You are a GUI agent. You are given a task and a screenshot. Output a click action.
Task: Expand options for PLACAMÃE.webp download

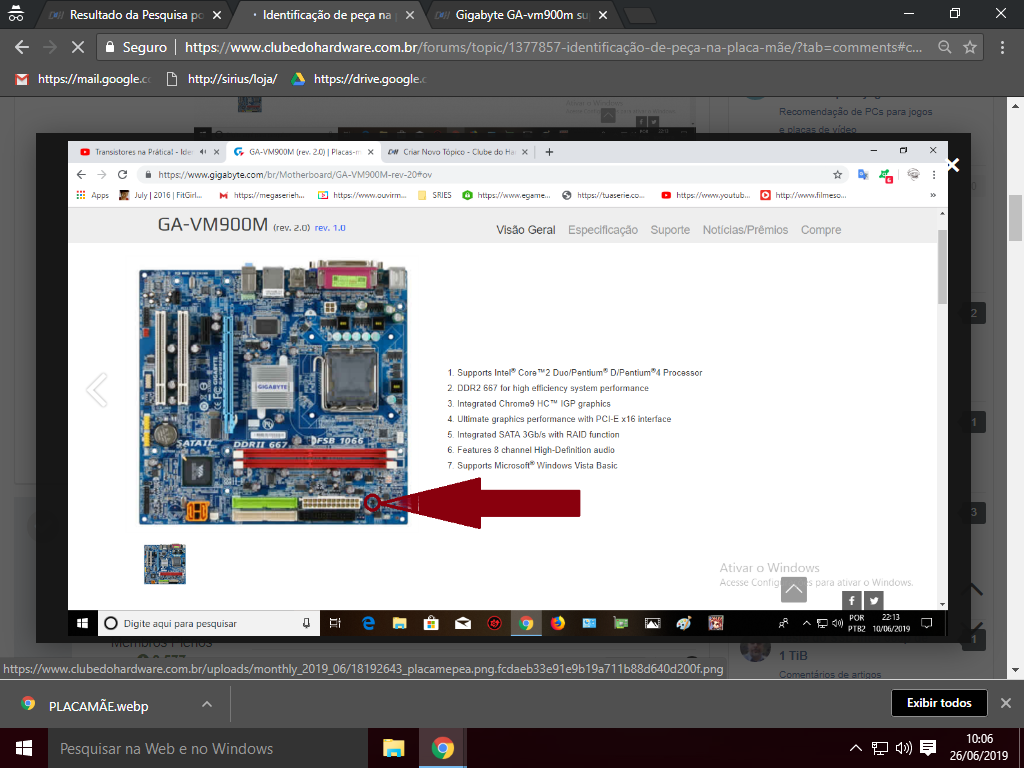207,704
